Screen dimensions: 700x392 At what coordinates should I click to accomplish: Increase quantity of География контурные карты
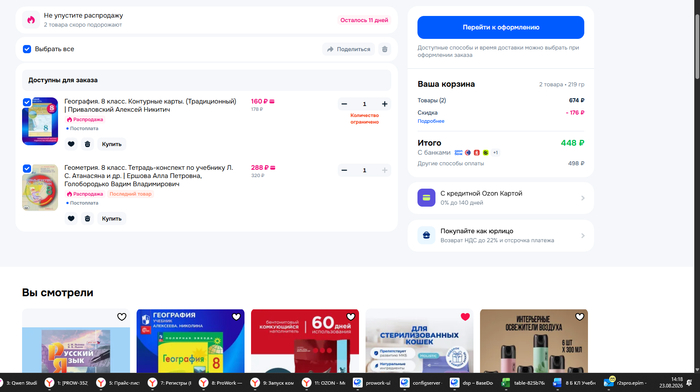[x=384, y=104]
